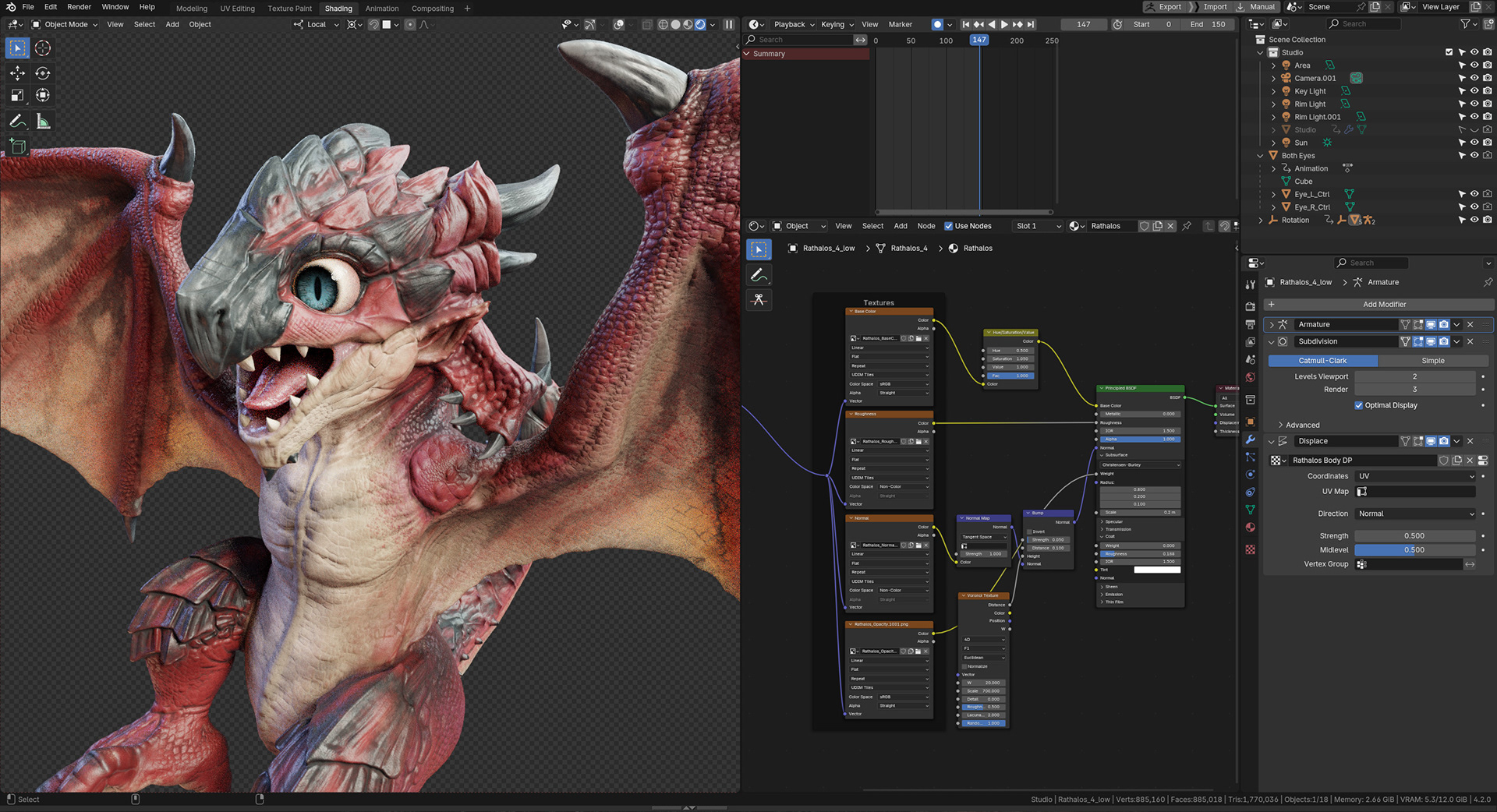Select the Rotate tool

[43, 73]
